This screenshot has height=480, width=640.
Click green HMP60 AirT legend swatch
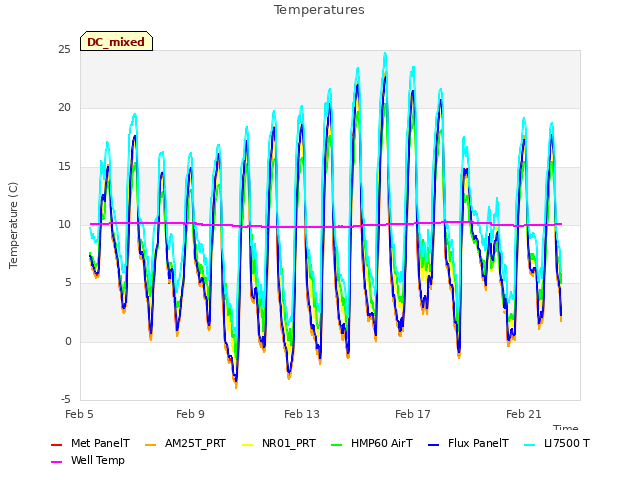pos(336,444)
